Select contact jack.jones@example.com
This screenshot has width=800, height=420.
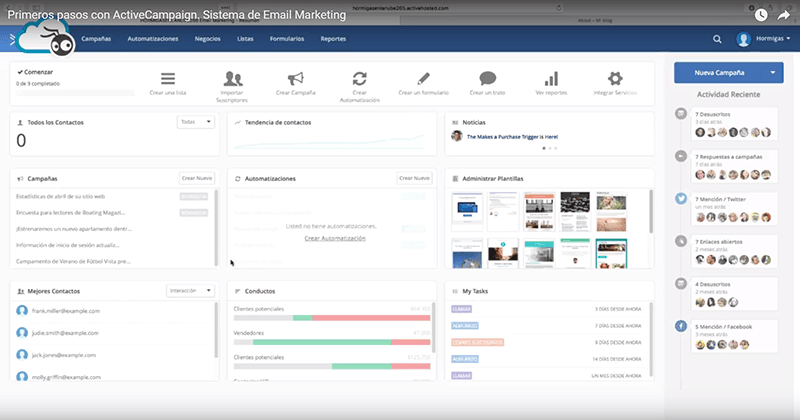(64, 355)
